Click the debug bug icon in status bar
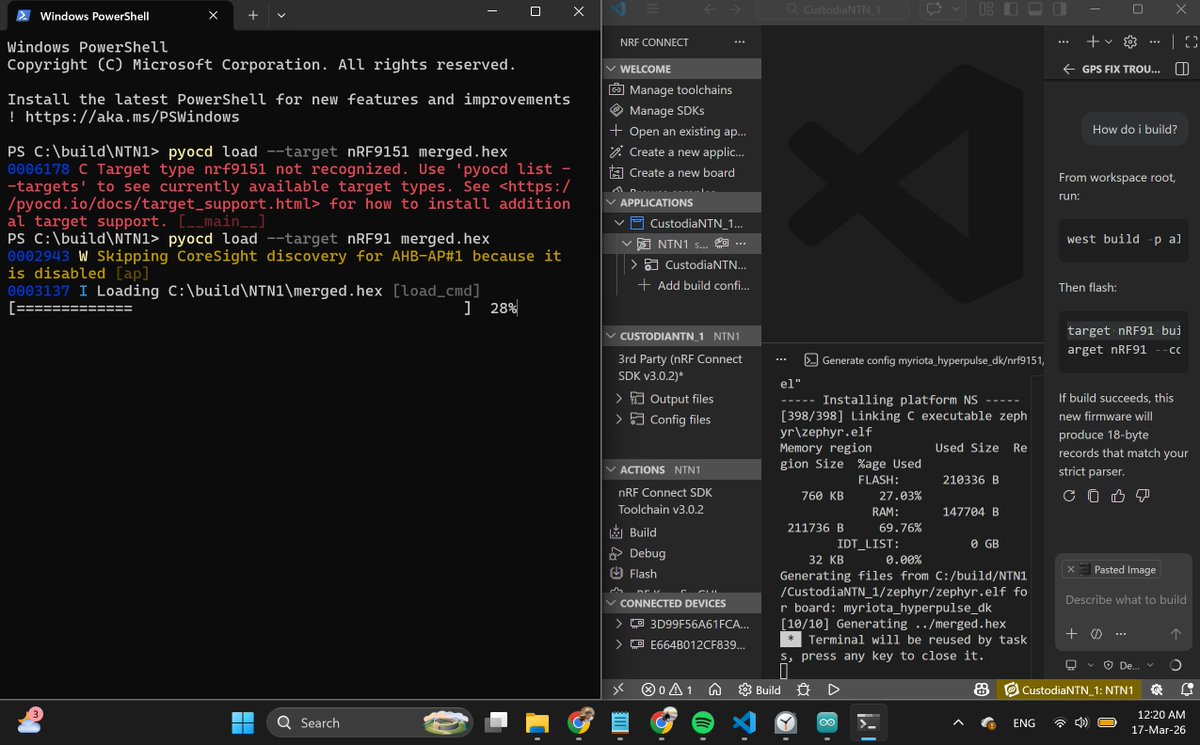 (x=806, y=689)
